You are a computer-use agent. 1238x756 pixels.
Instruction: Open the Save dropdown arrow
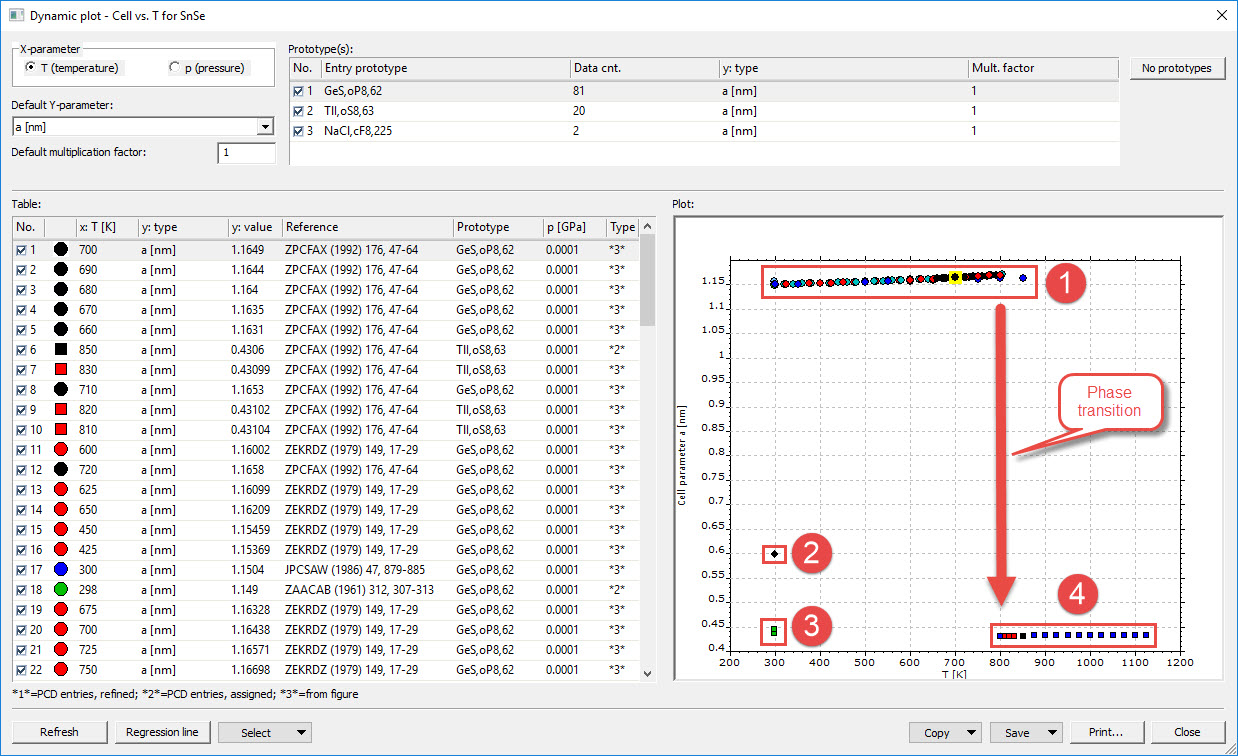[1052, 733]
